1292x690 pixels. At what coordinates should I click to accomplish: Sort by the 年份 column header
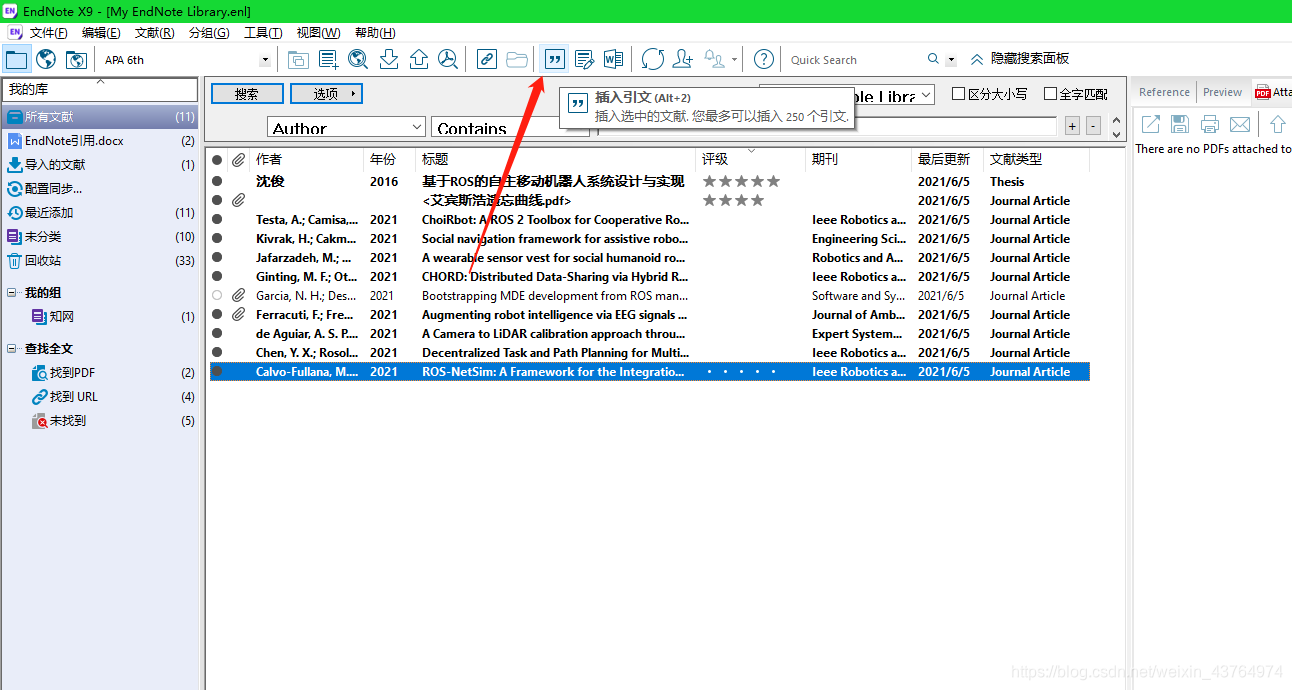(389, 159)
